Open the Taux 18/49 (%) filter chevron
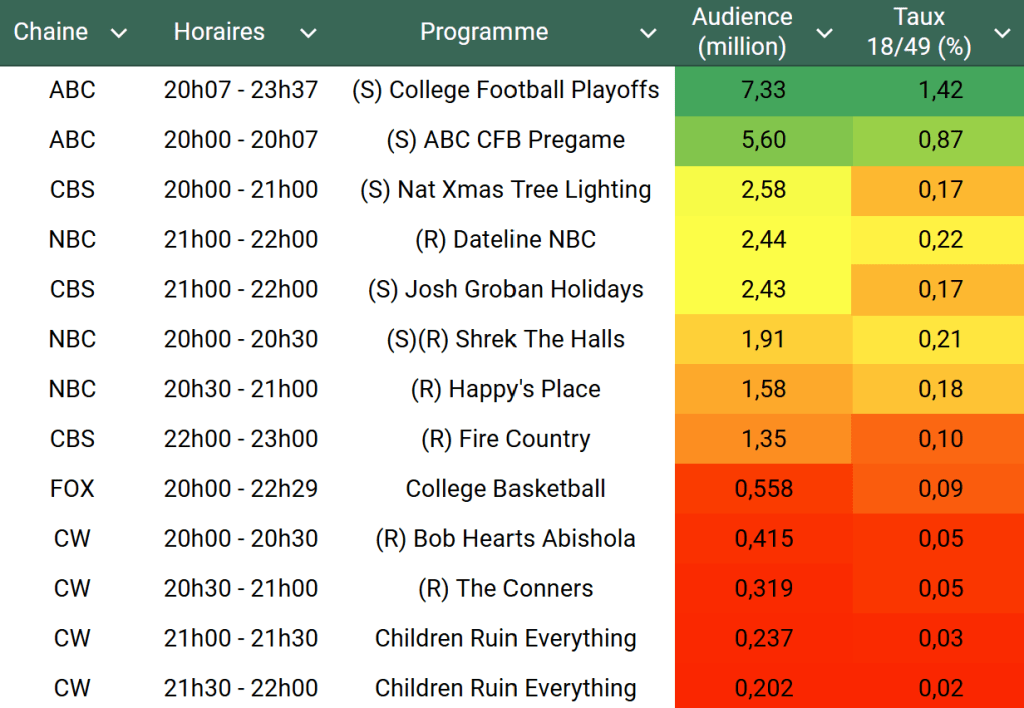 (1002, 33)
